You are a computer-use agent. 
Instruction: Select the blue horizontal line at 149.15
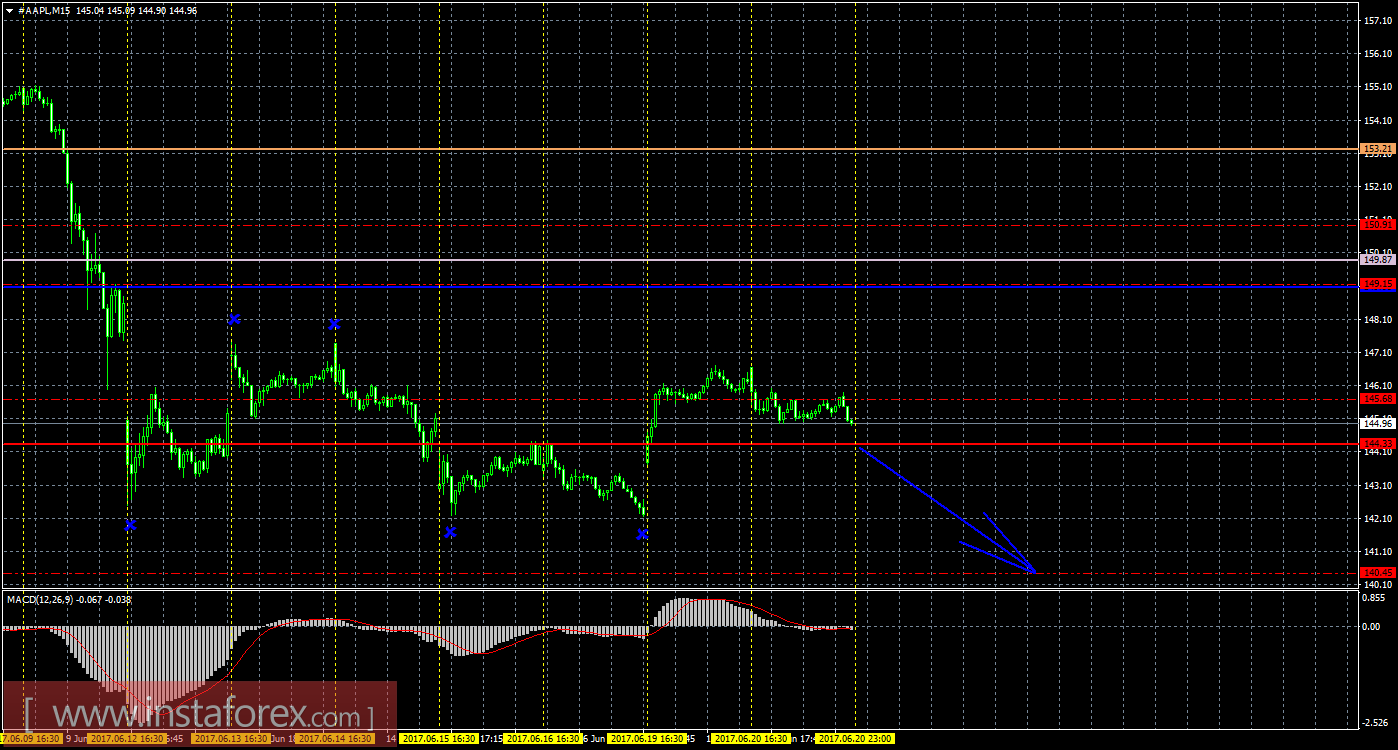[x=680, y=285]
